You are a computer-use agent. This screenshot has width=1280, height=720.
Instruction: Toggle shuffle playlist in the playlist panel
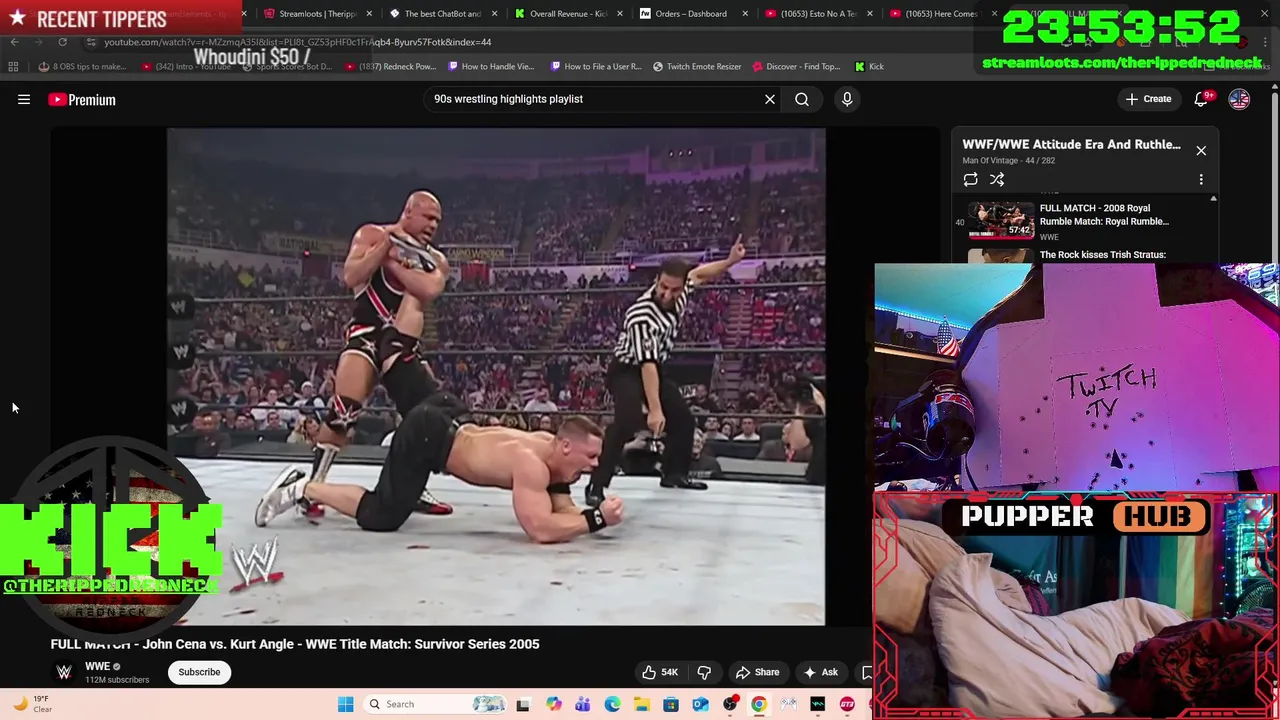click(997, 180)
